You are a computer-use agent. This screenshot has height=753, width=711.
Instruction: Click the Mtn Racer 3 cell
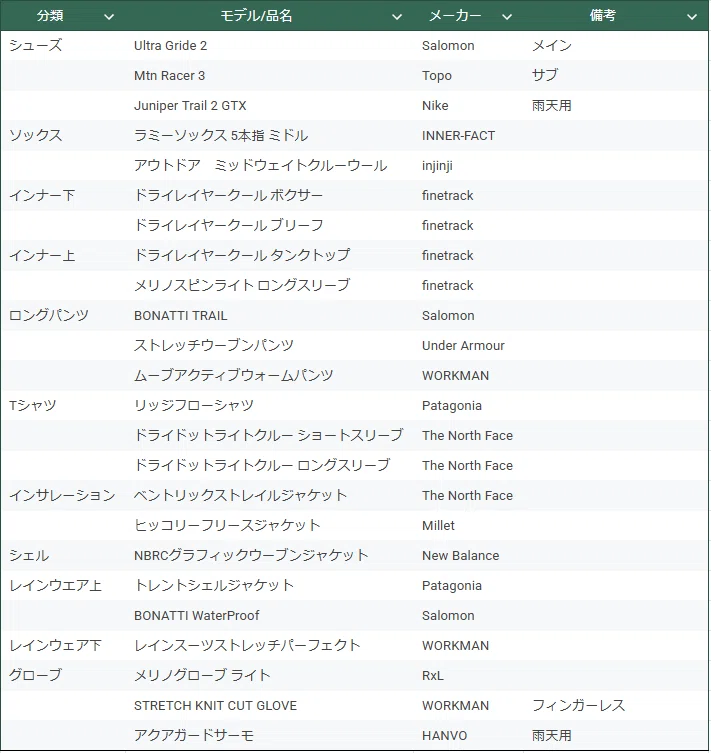[169, 75]
